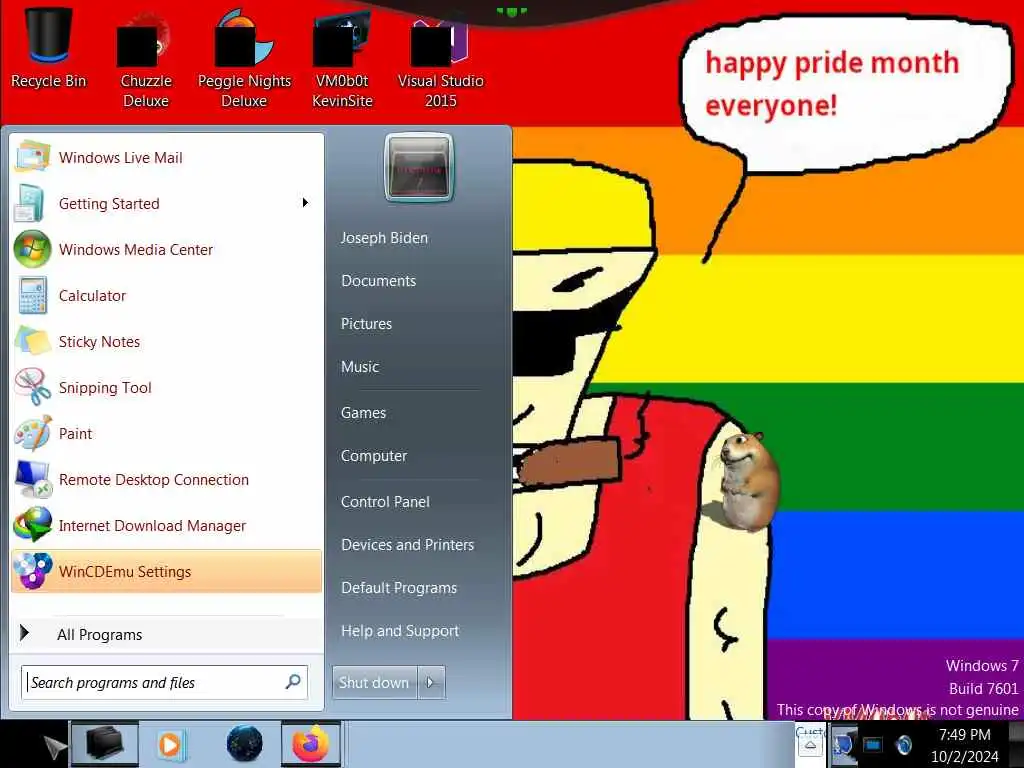
Task: Open Default Programs
Action: [399, 588]
